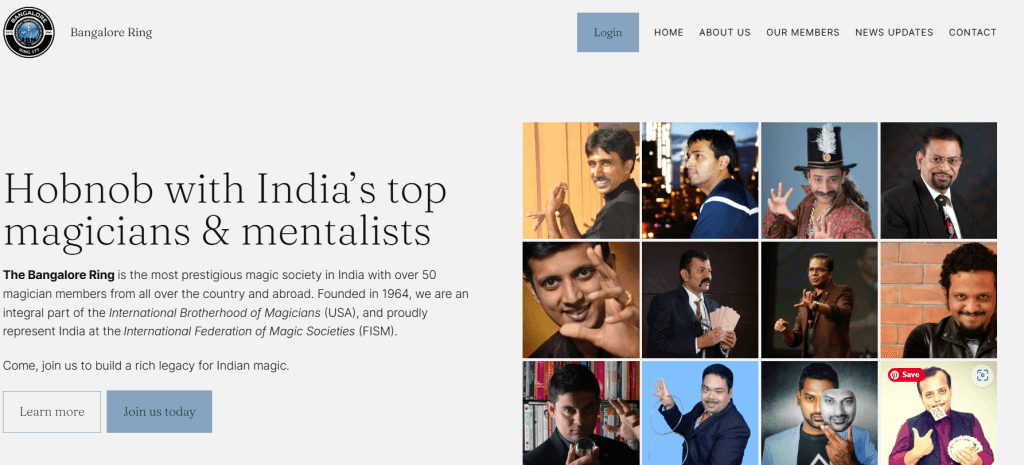Select photo of magician holding pink cards
The image size is (1024, 465).
click(x=699, y=300)
